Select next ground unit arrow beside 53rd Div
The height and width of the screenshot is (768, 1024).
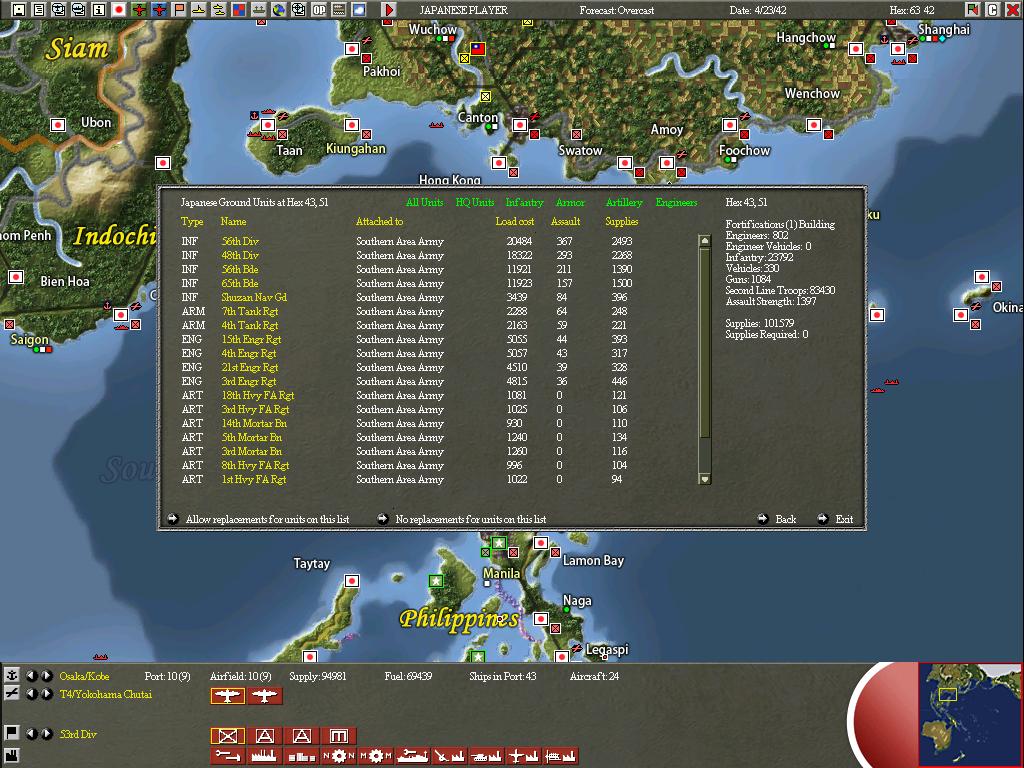click(47, 733)
